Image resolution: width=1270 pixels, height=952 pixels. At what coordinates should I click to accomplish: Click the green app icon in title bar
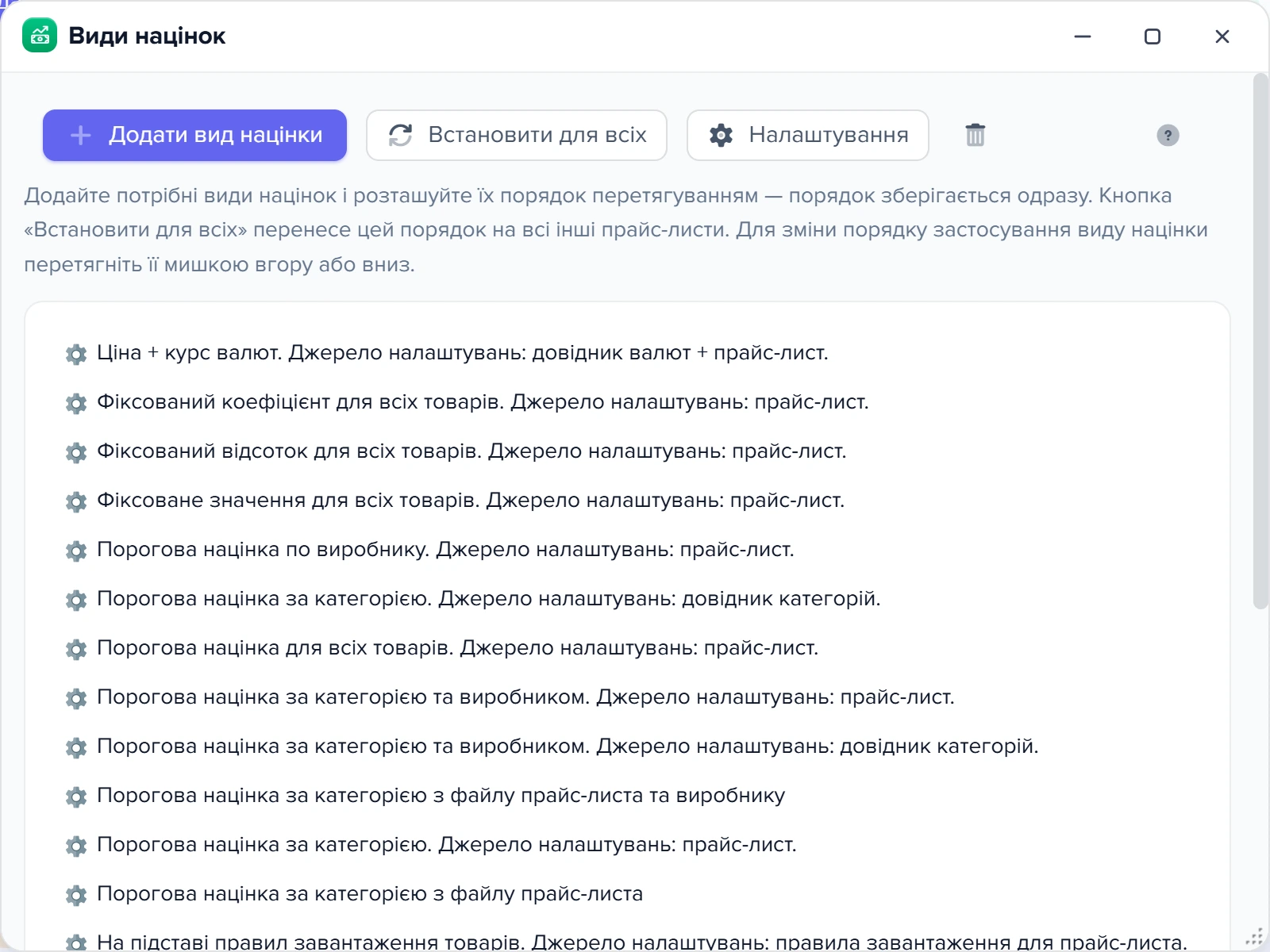(x=40, y=36)
